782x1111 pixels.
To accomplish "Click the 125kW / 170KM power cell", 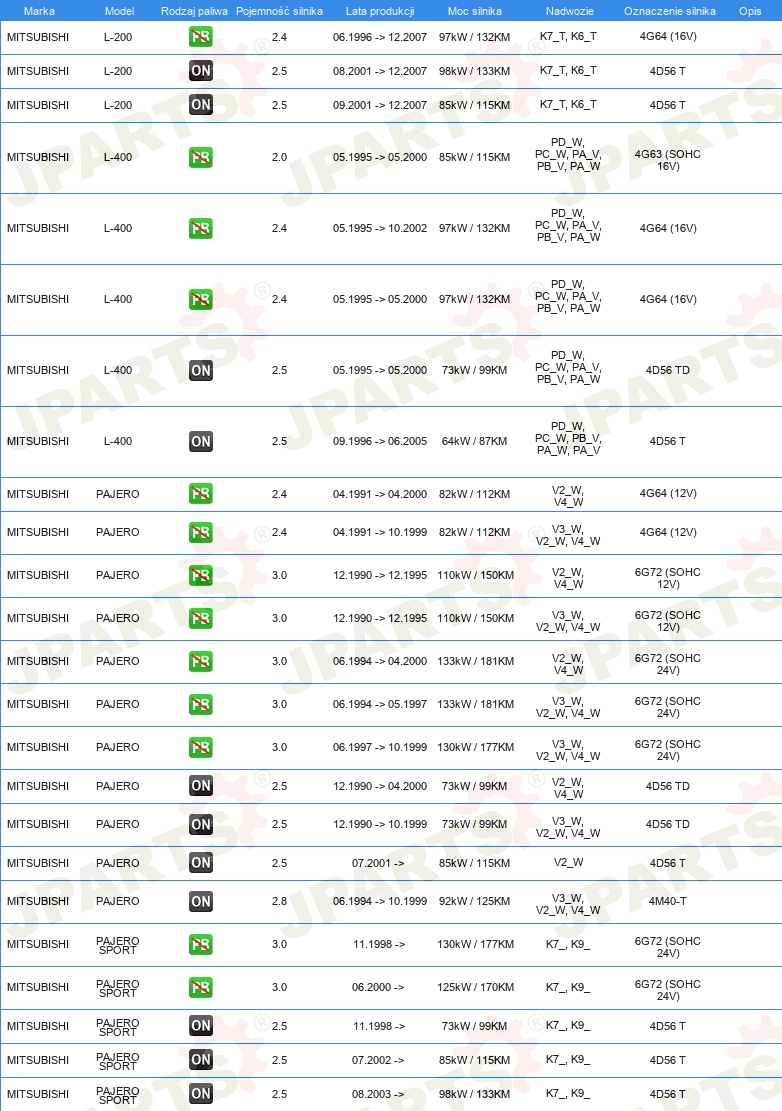I will pos(475,987).
